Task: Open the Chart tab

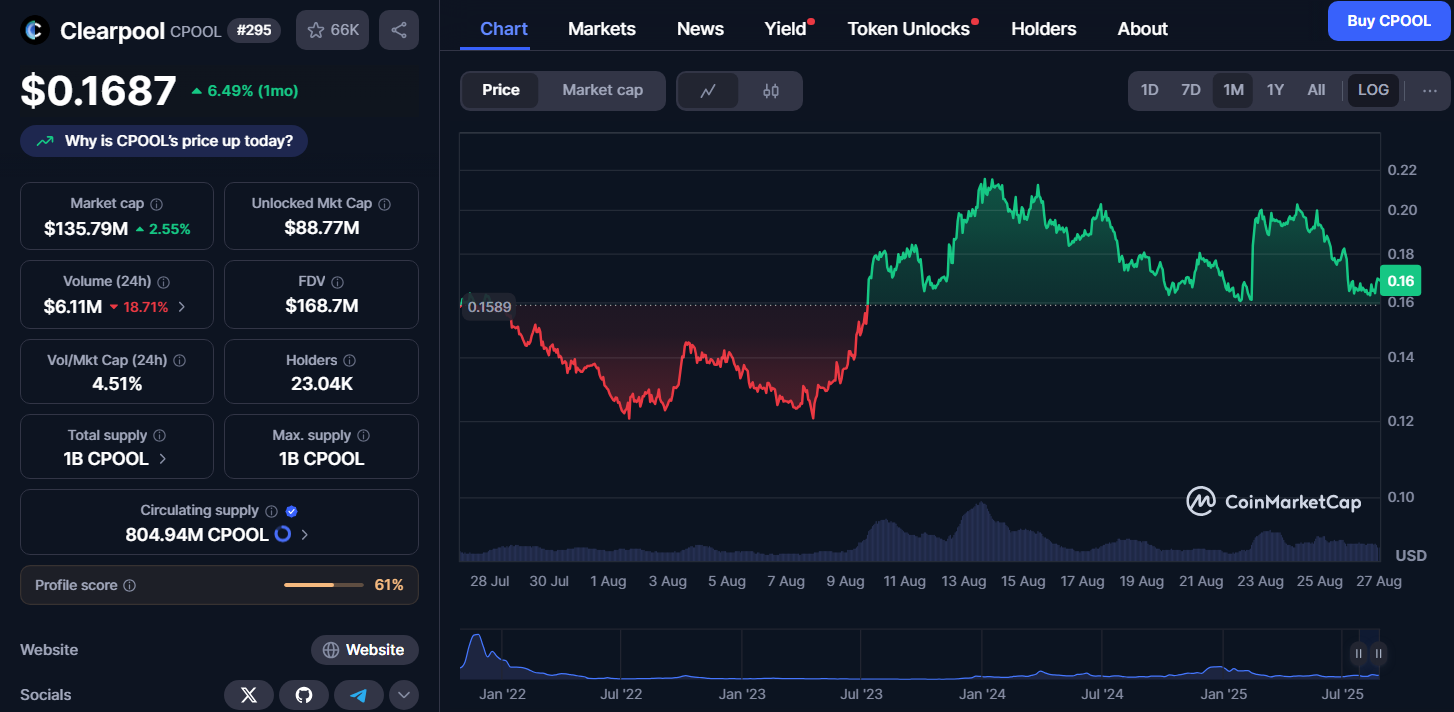Action: click(504, 29)
